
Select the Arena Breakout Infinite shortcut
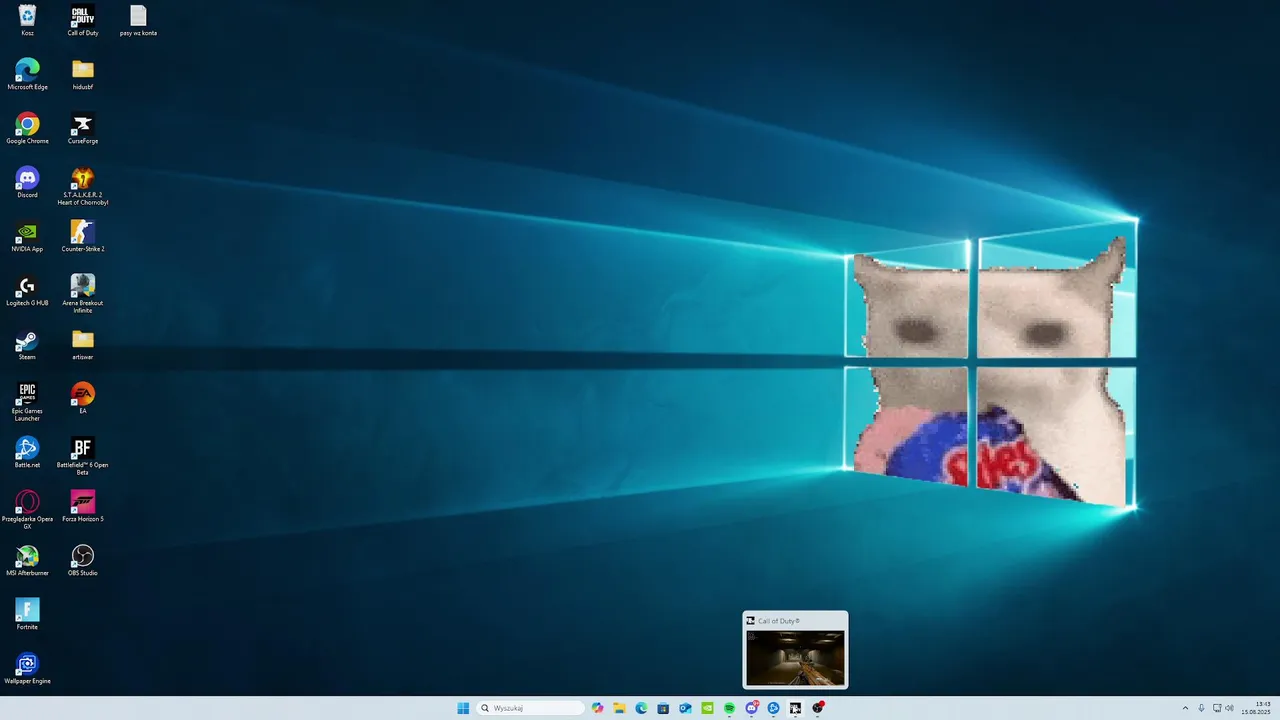click(83, 294)
